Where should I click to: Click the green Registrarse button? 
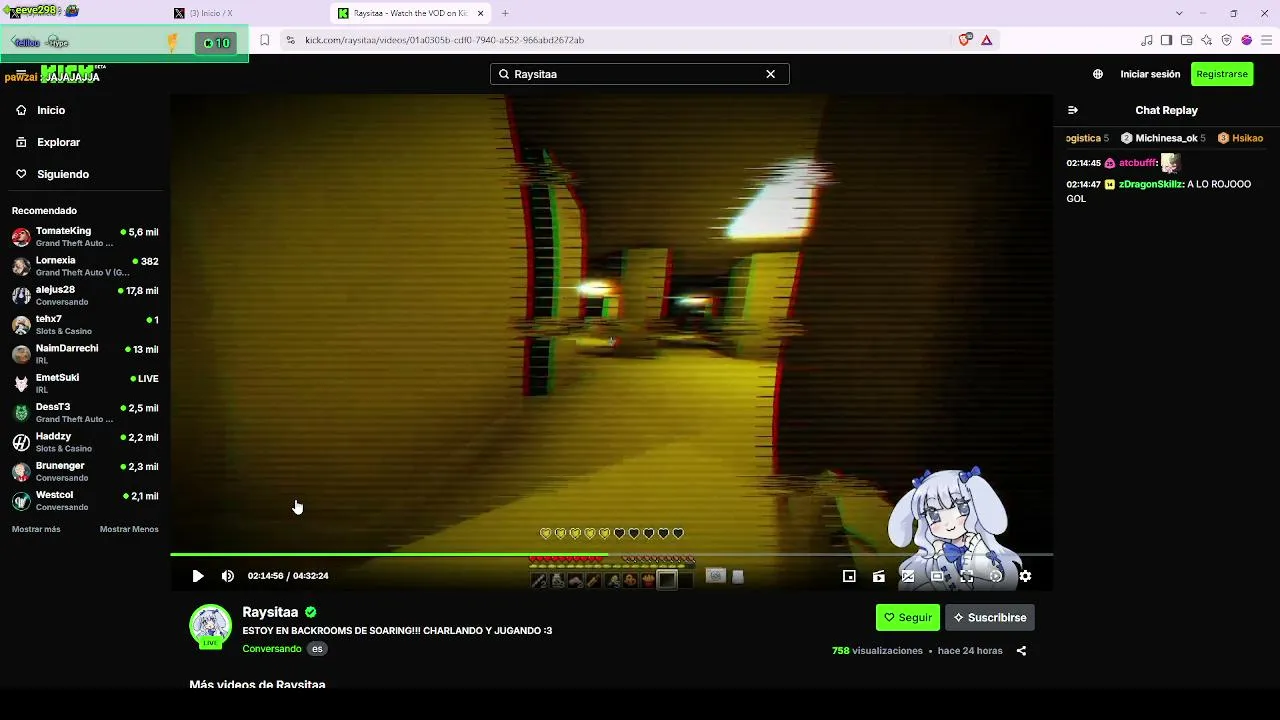coord(1222,74)
